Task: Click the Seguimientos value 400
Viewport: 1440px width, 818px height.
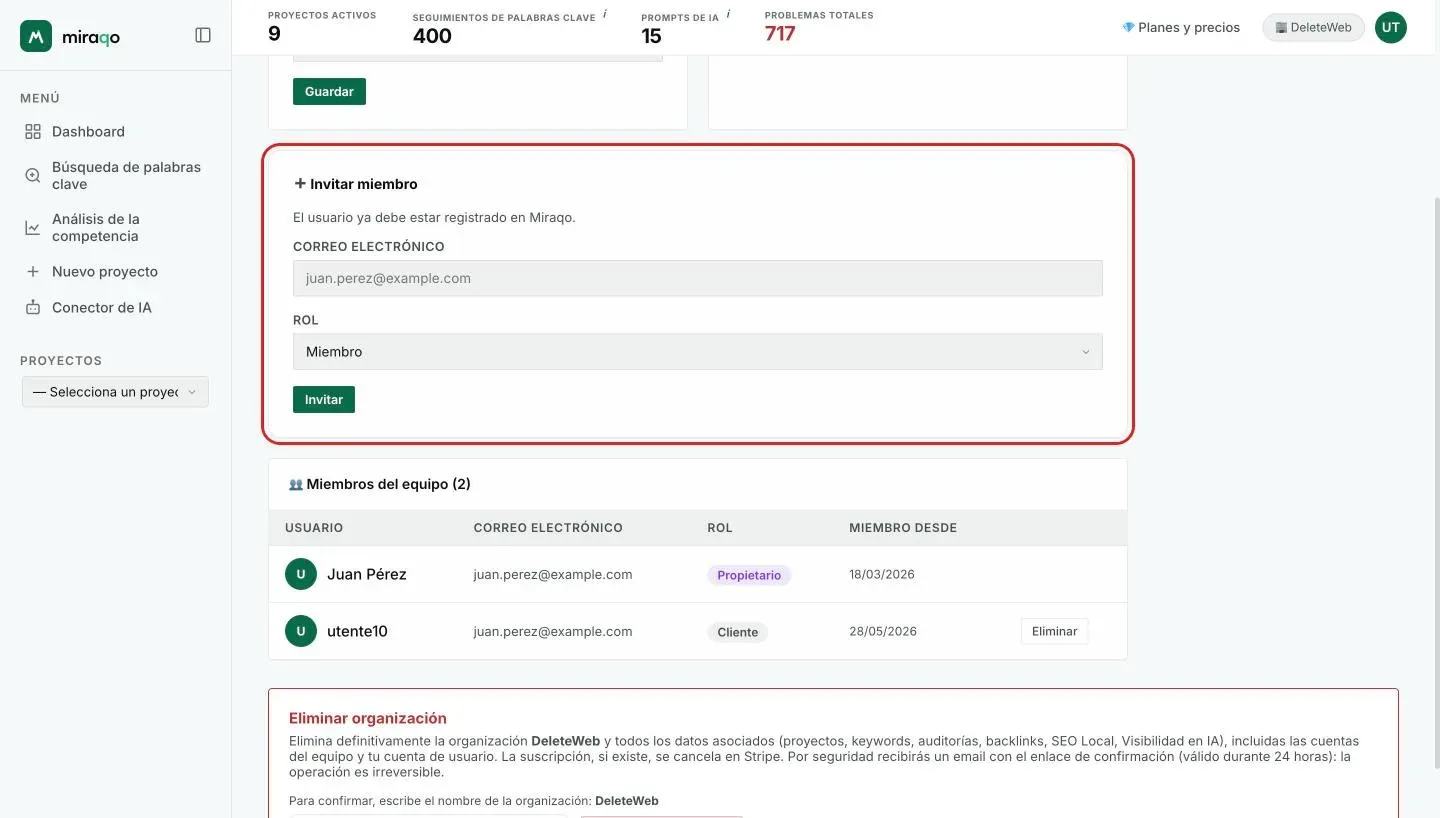Action: click(432, 36)
